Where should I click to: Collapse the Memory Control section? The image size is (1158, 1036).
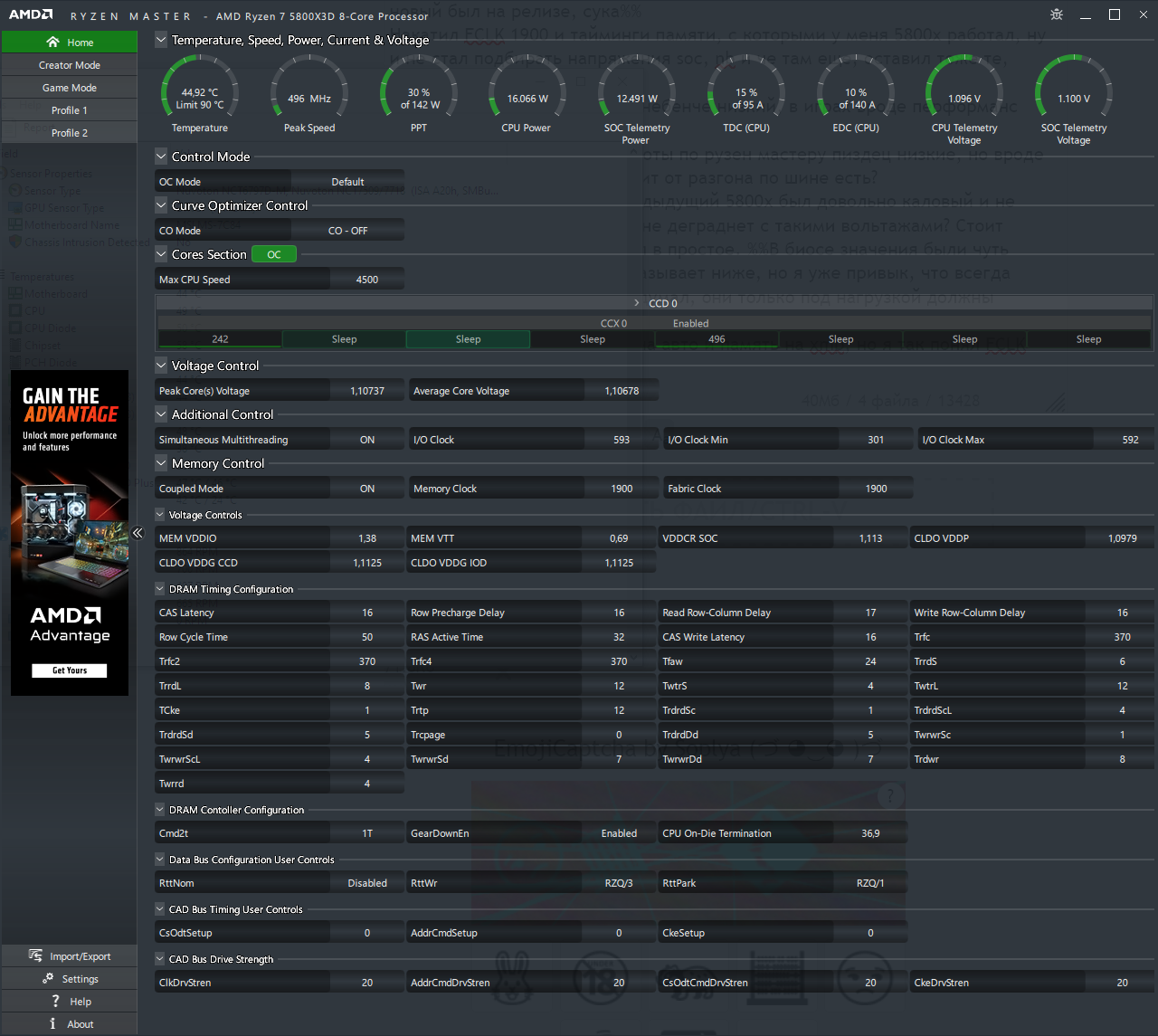tap(161, 462)
